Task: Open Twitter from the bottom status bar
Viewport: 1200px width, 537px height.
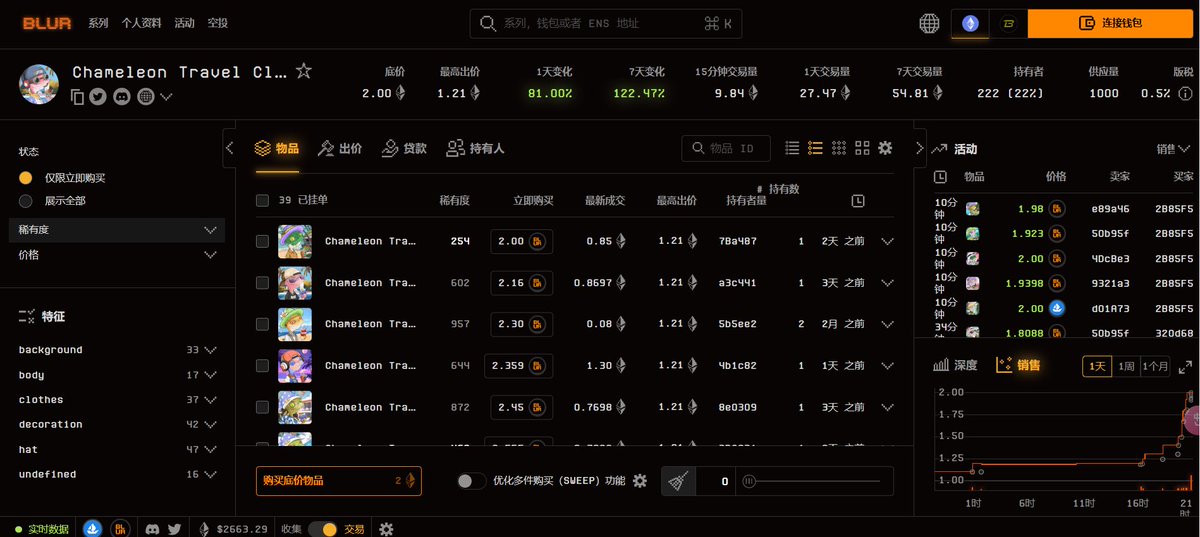Action: (x=174, y=529)
